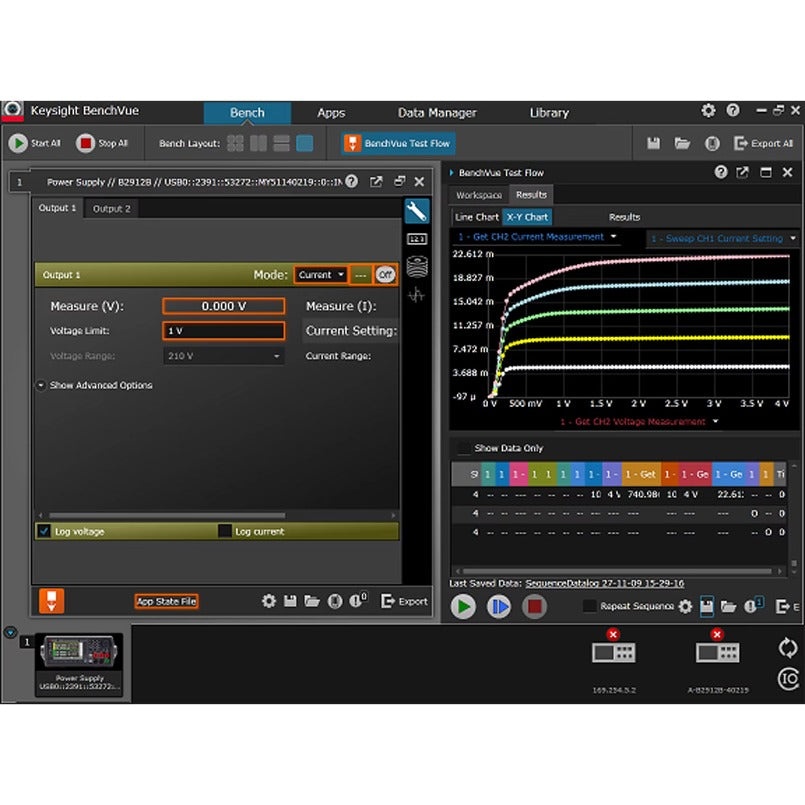Screen dimensions: 805x805
Task: Select X-Y Chart view
Action: 527,217
